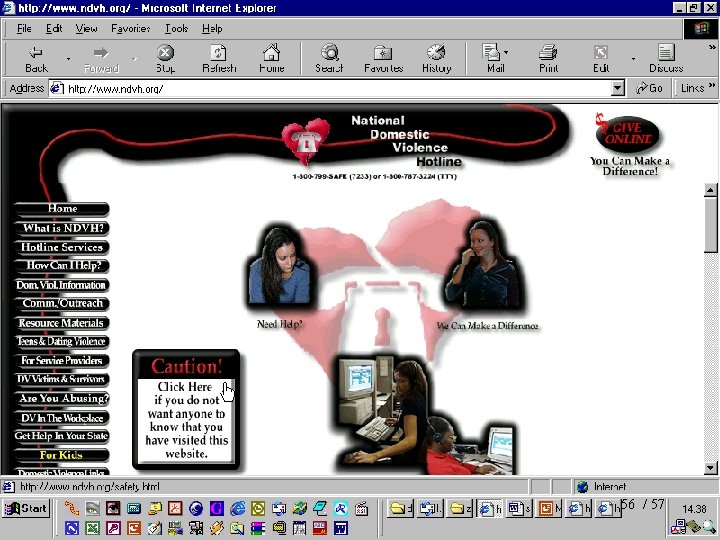This screenshot has height=540, width=720.
Task: Open Teens & Dating Violence
Action: (x=62, y=341)
